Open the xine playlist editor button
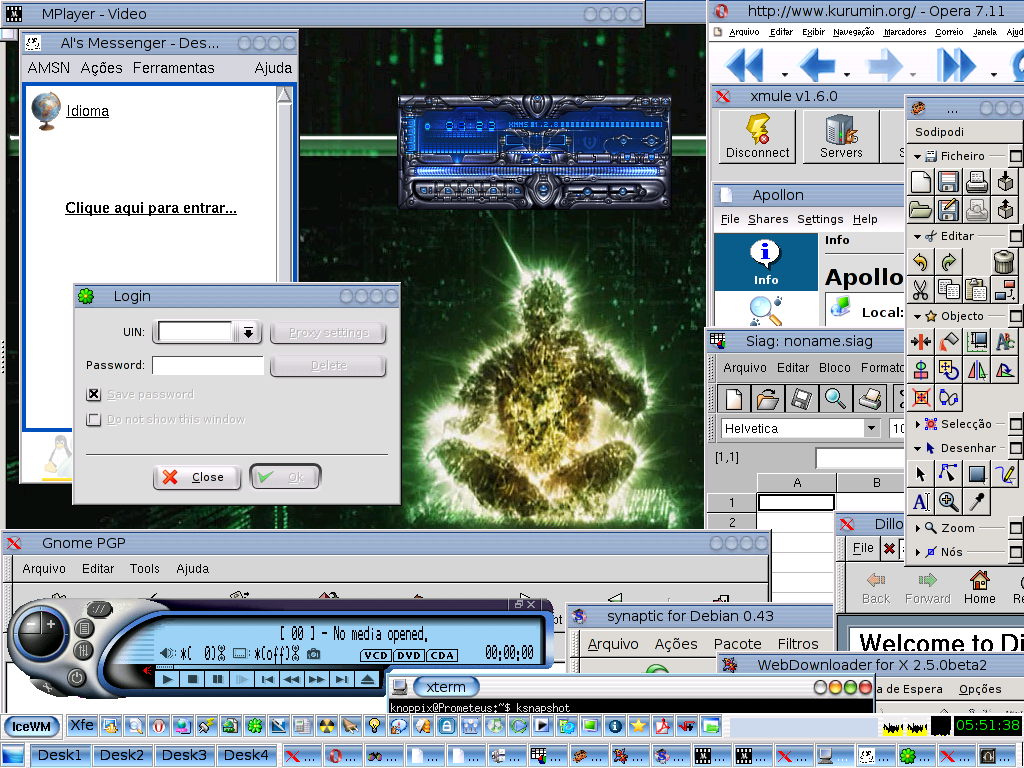Viewport: 1024px width, 768px height. tap(84, 629)
